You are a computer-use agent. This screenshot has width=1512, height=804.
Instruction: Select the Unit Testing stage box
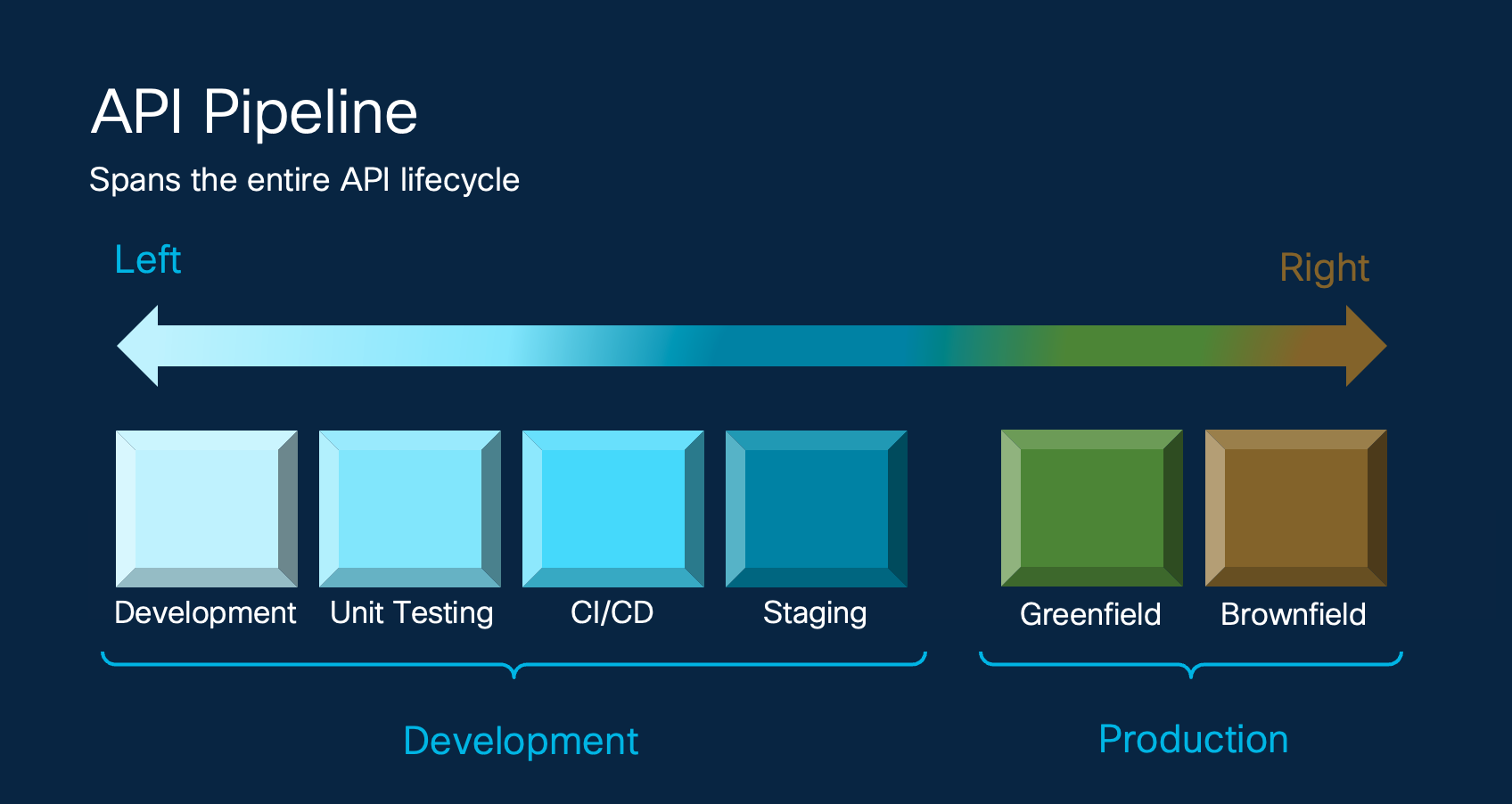click(409, 508)
